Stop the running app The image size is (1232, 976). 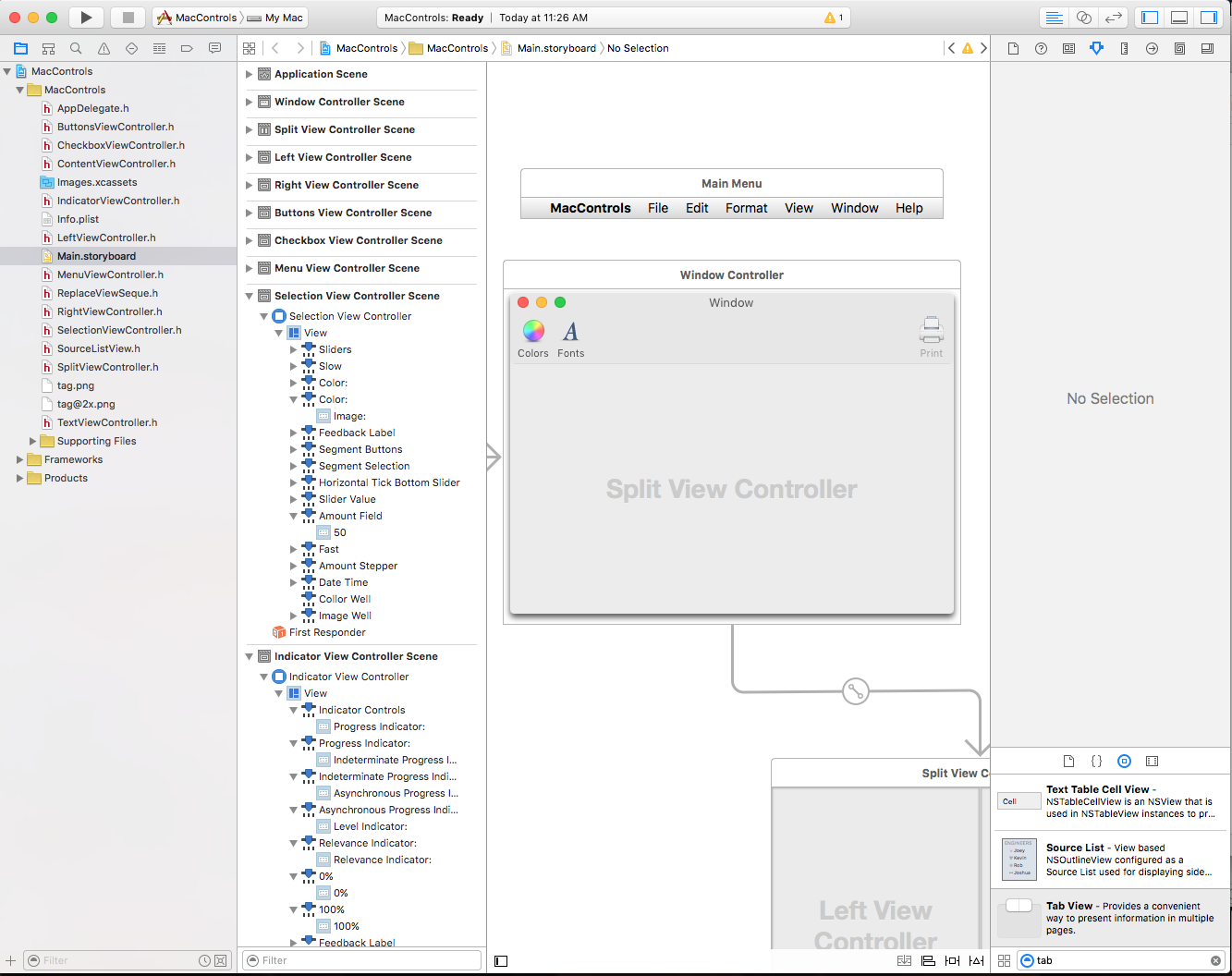pos(128,17)
